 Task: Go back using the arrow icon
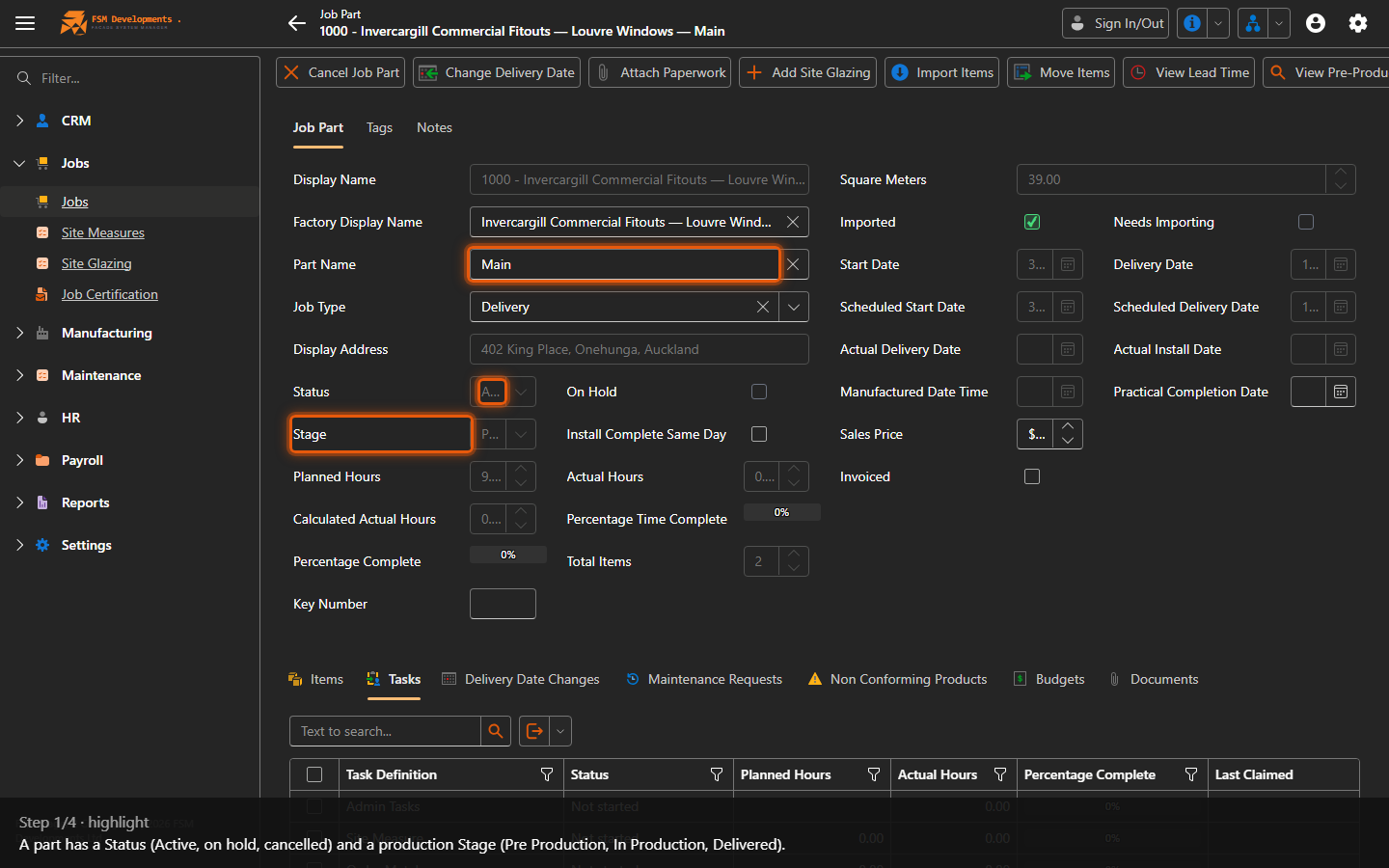[x=297, y=23]
